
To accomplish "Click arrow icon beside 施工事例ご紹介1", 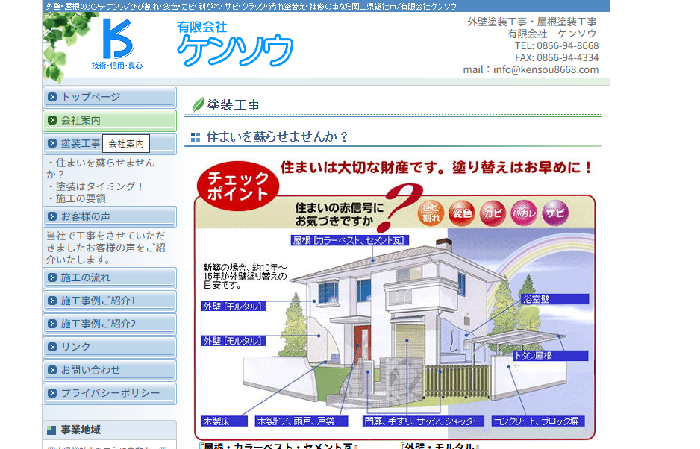I will pyautogui.click(x=52, y=301).
